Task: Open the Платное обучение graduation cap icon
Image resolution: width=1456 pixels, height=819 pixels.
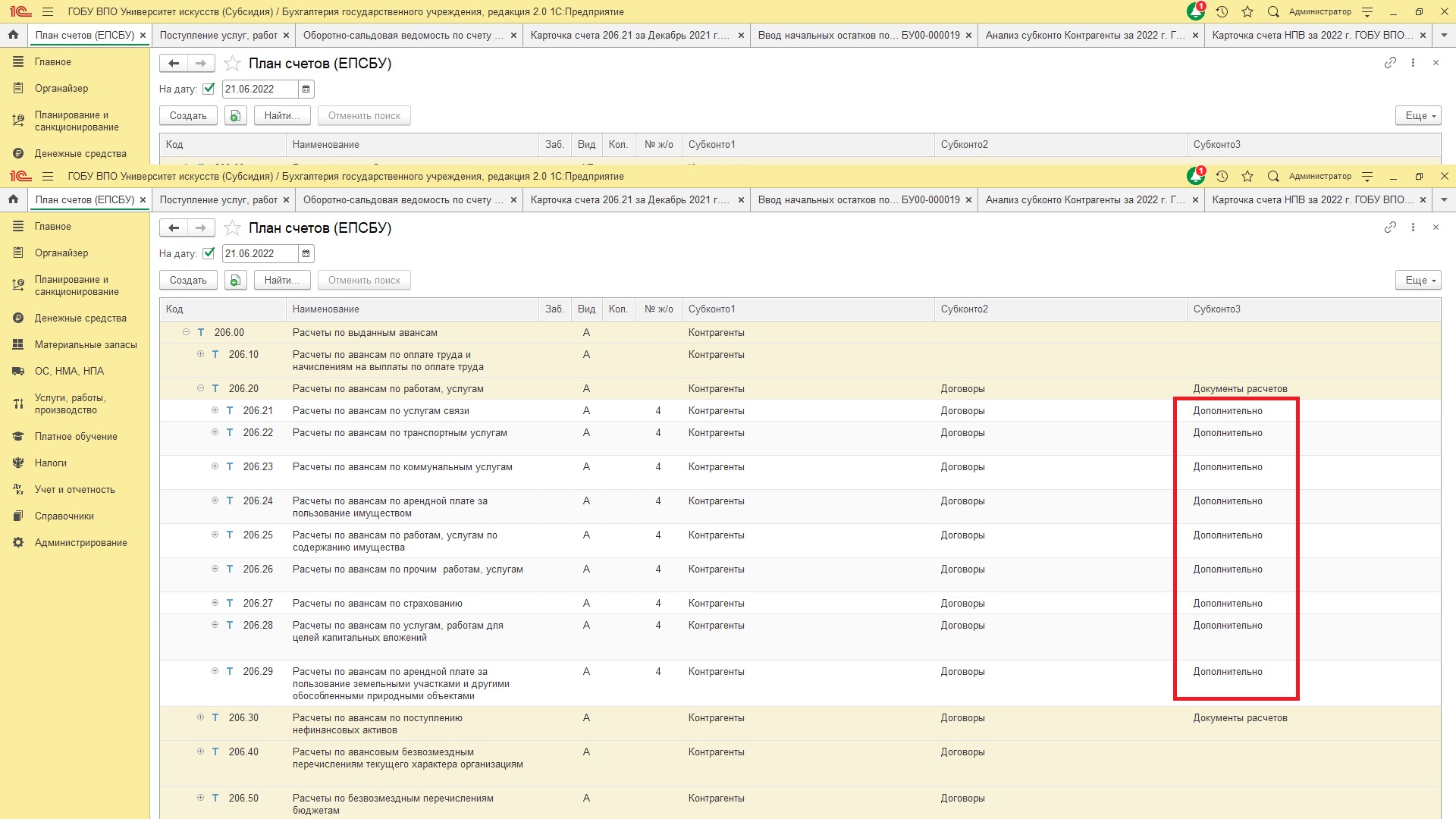Action: [18, 436]
